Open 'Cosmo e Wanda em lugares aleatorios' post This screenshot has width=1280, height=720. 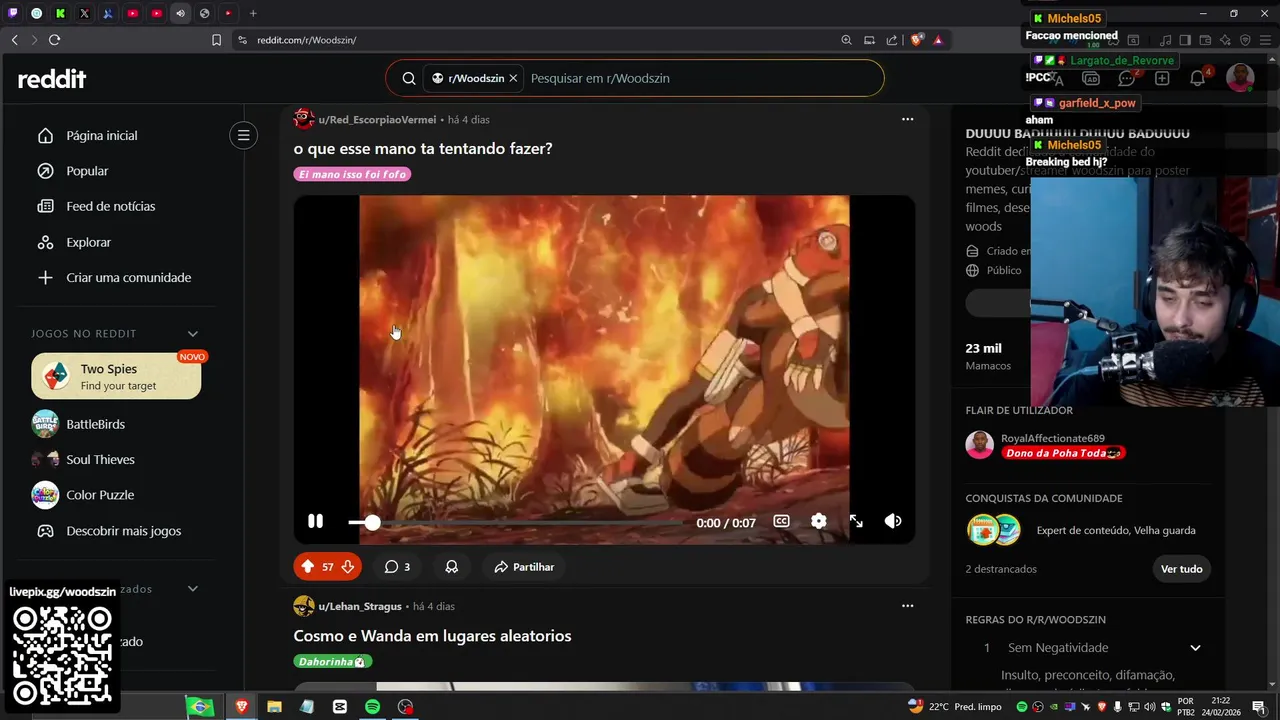point(432,636)
